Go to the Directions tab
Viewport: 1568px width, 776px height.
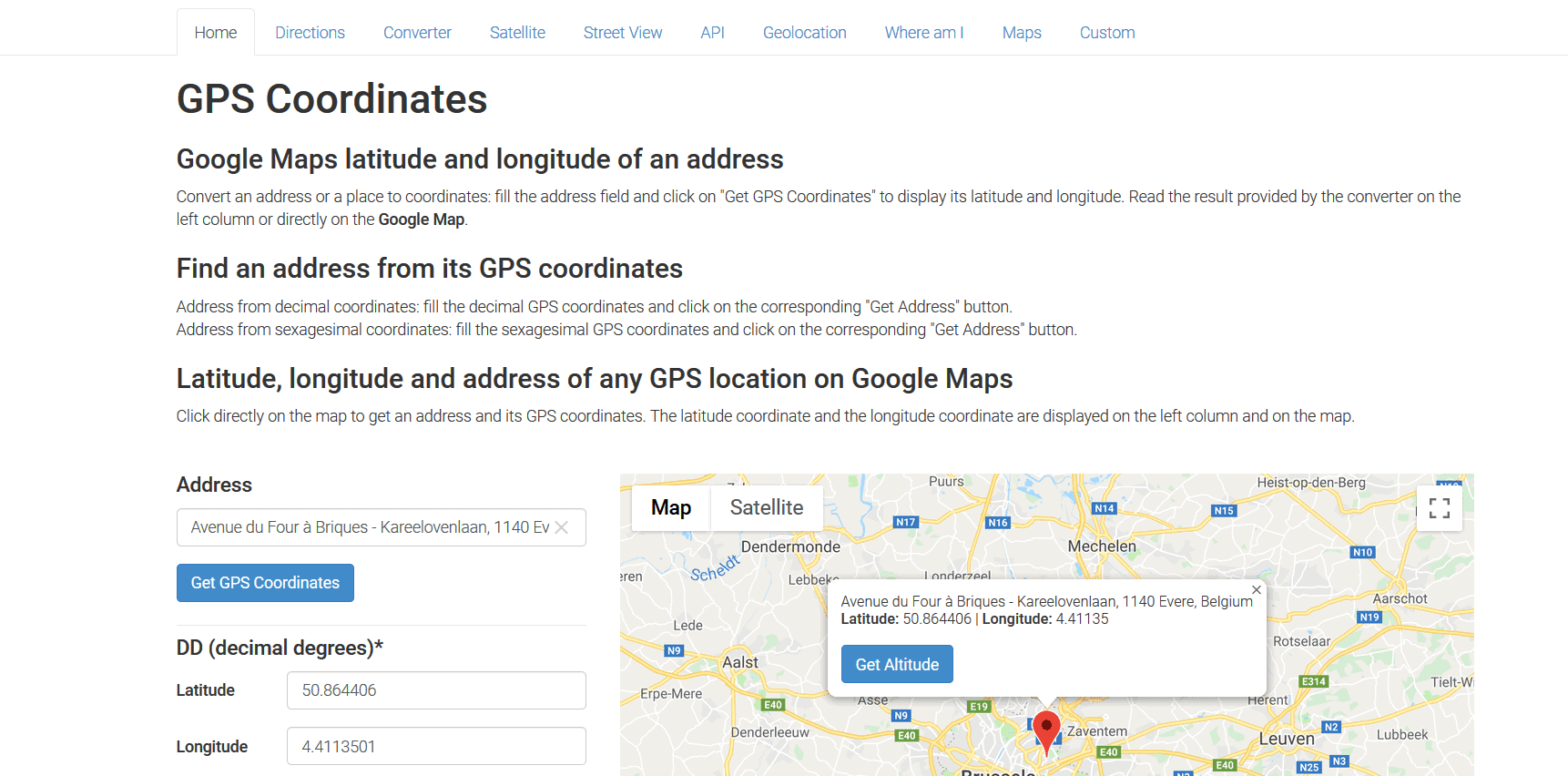pos(311,33)
